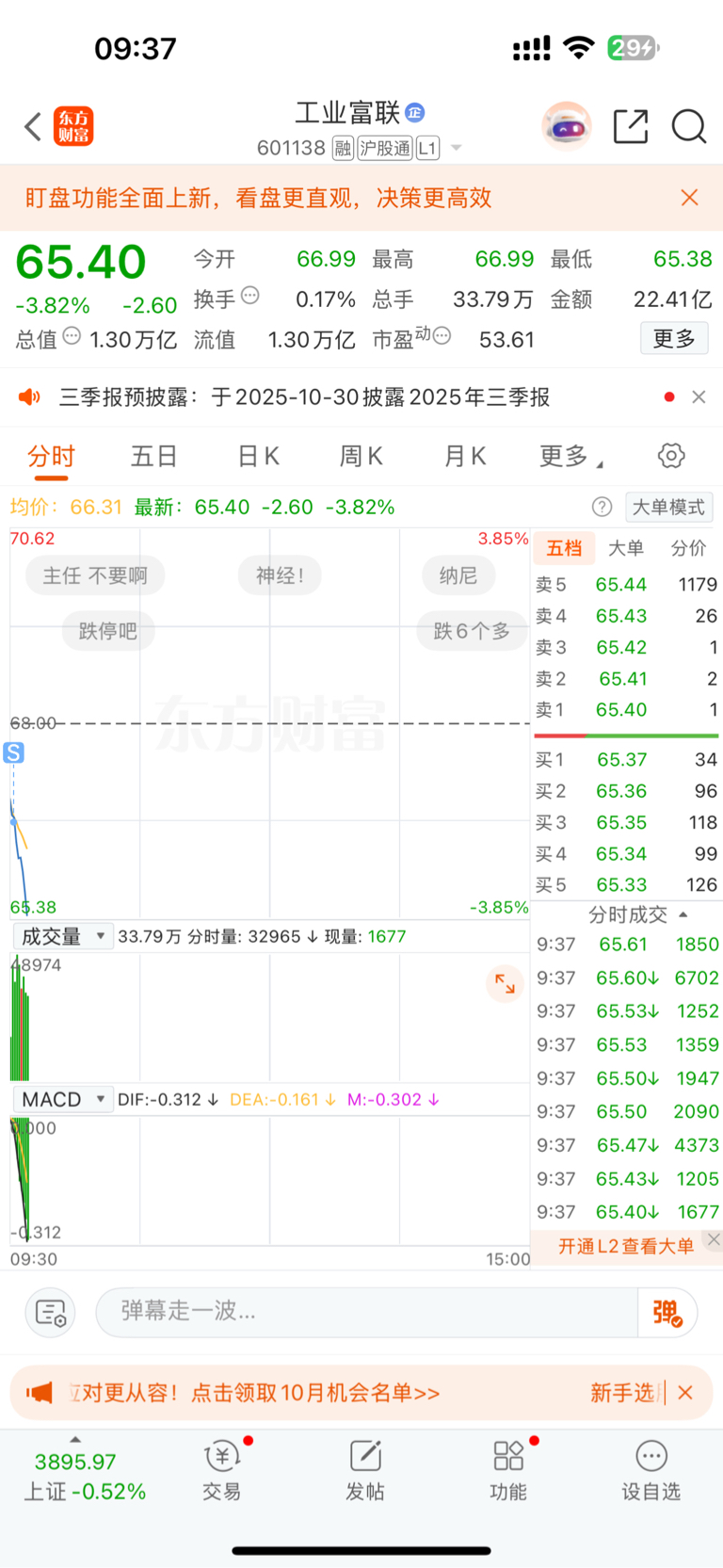
Task: Switch to the 日K tab
Action: (258, 457)
